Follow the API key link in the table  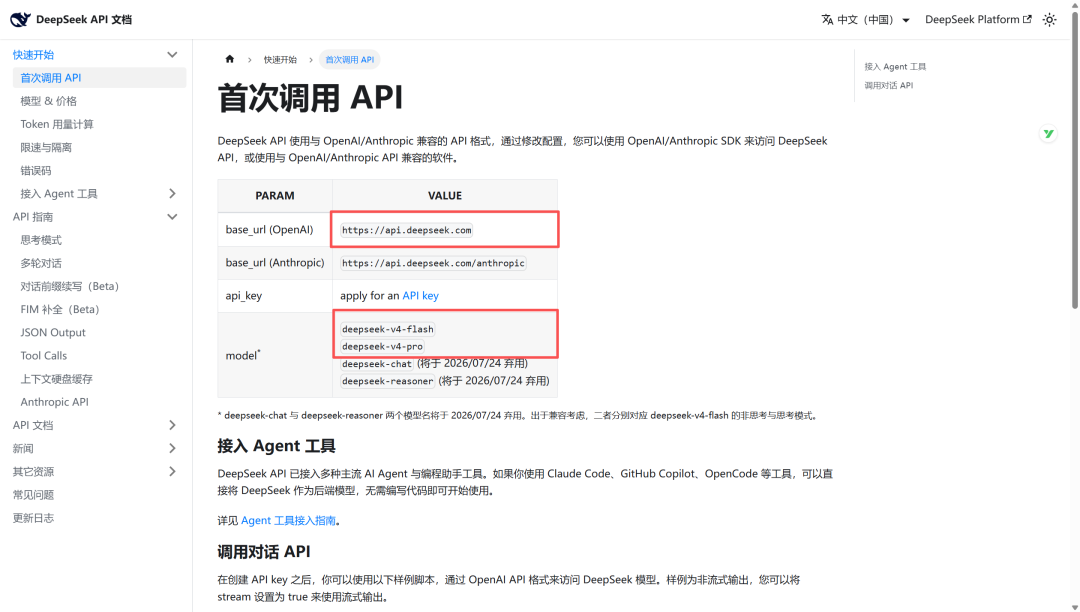click(x=420, y=295)
